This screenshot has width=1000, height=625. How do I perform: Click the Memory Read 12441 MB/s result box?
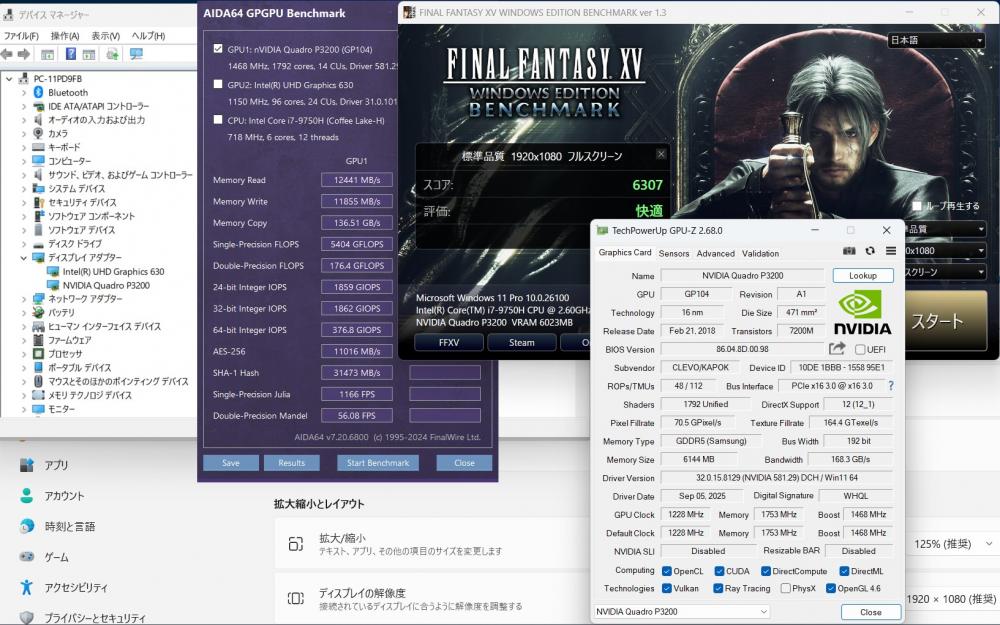tap(357, 180)
